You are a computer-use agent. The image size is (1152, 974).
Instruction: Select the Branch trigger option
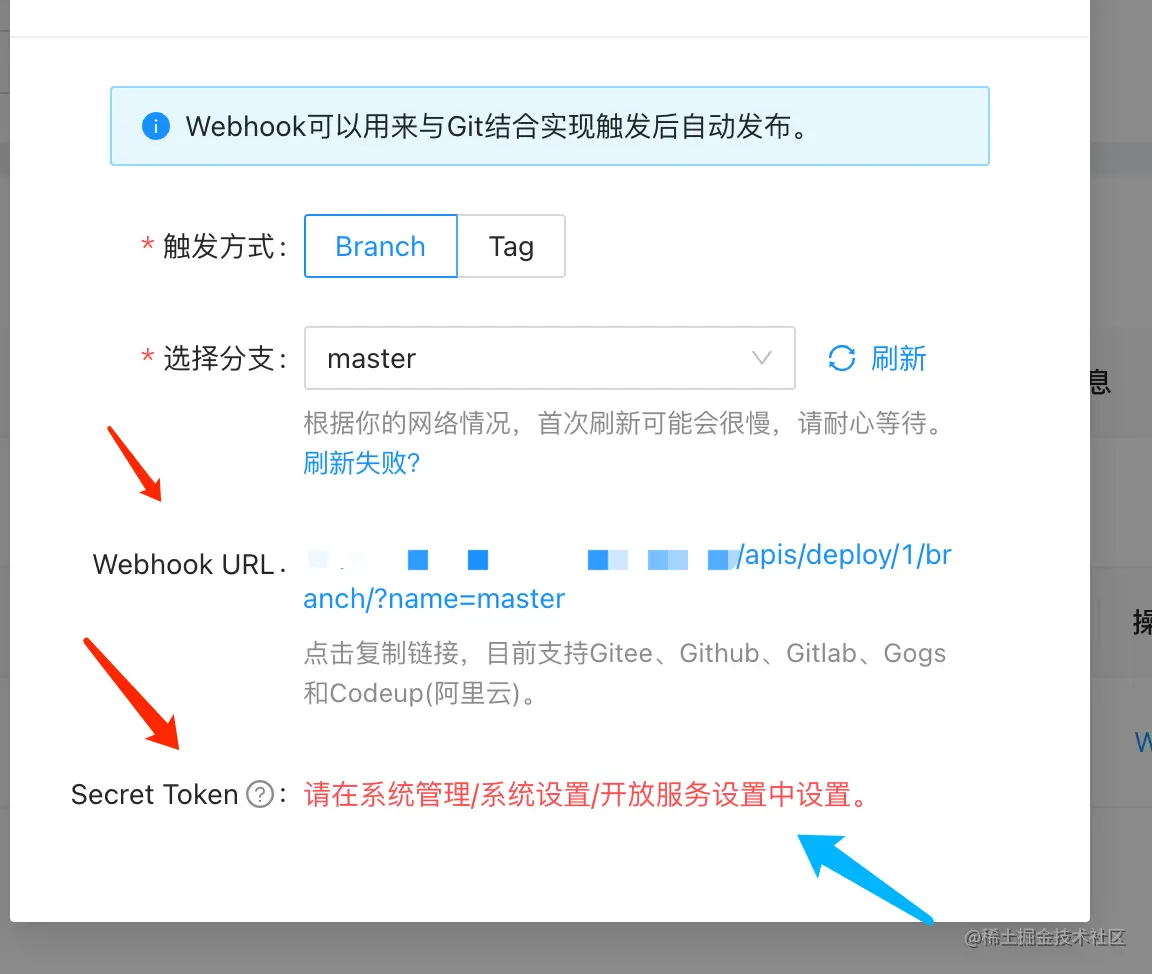[381, 246]
